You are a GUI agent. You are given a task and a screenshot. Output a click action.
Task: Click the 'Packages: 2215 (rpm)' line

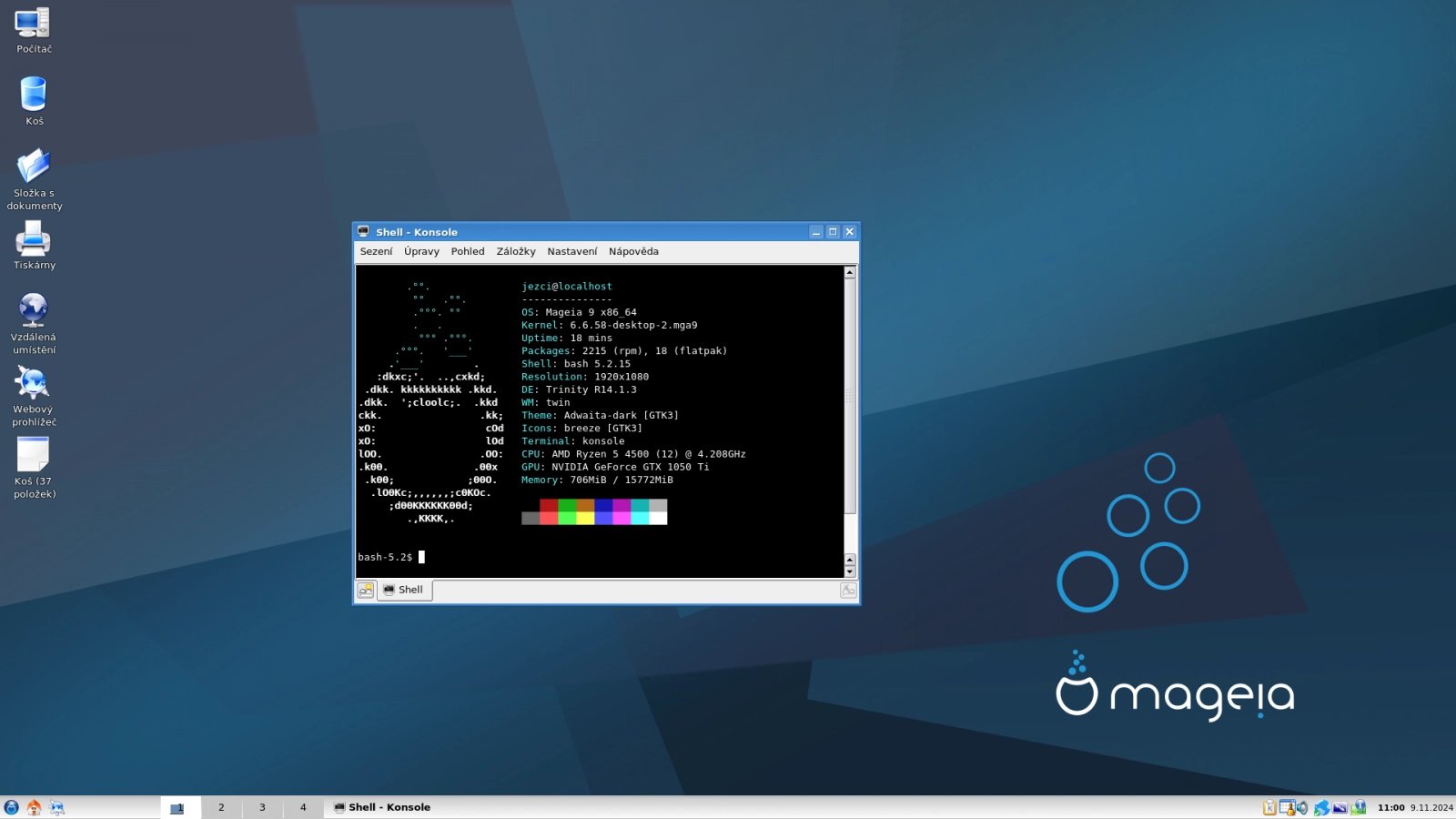point(624,351)
